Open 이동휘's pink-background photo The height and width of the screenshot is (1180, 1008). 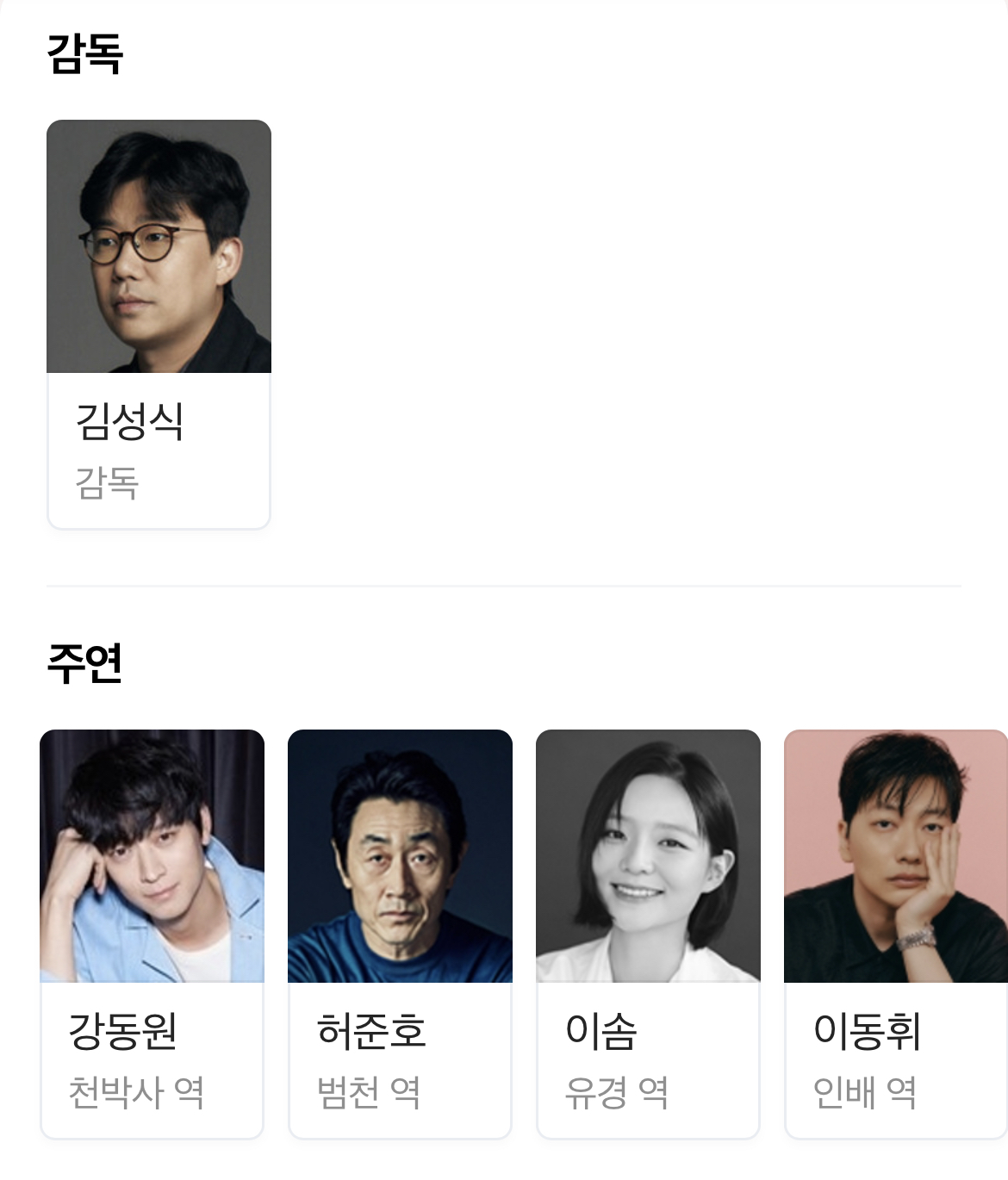896,856
